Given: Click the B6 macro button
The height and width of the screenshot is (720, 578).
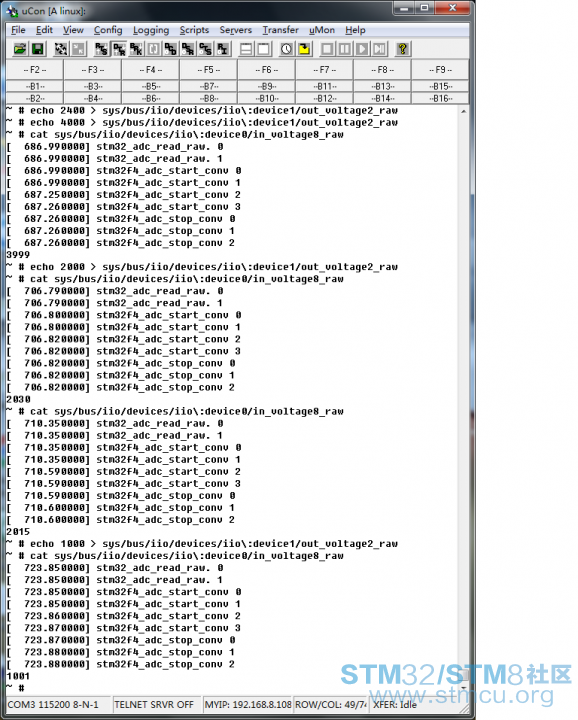Looking at the screenshot, I should pyautogui.click(x=151, y=98).
